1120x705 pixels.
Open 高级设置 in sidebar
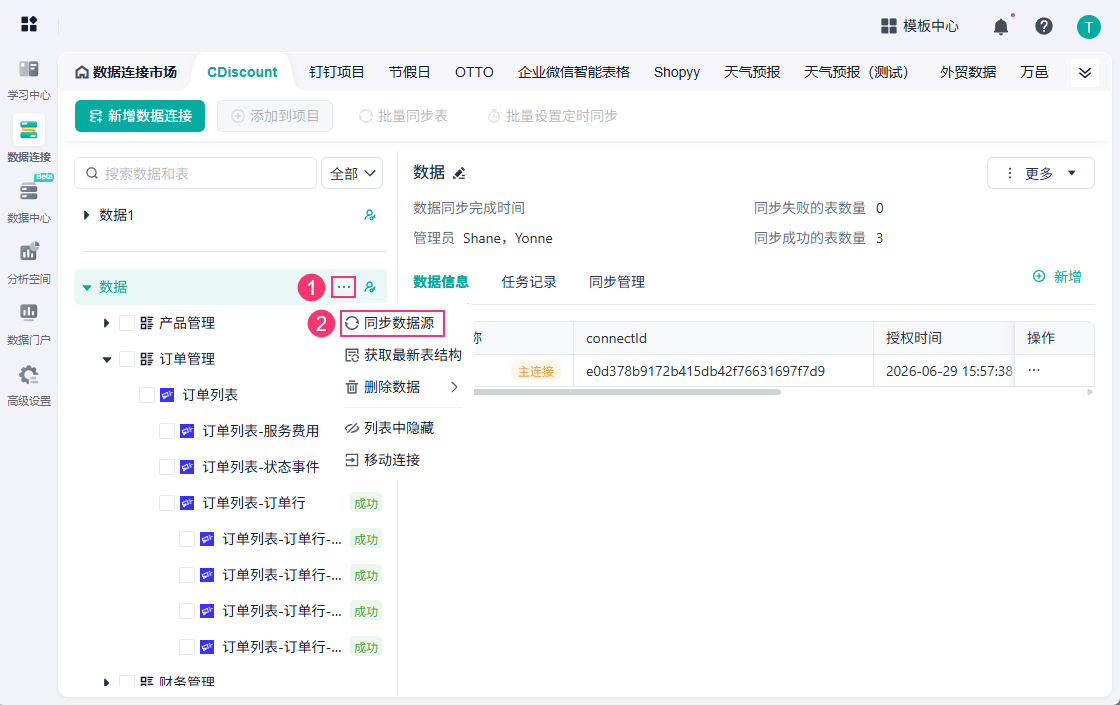[x=29, y=385]
